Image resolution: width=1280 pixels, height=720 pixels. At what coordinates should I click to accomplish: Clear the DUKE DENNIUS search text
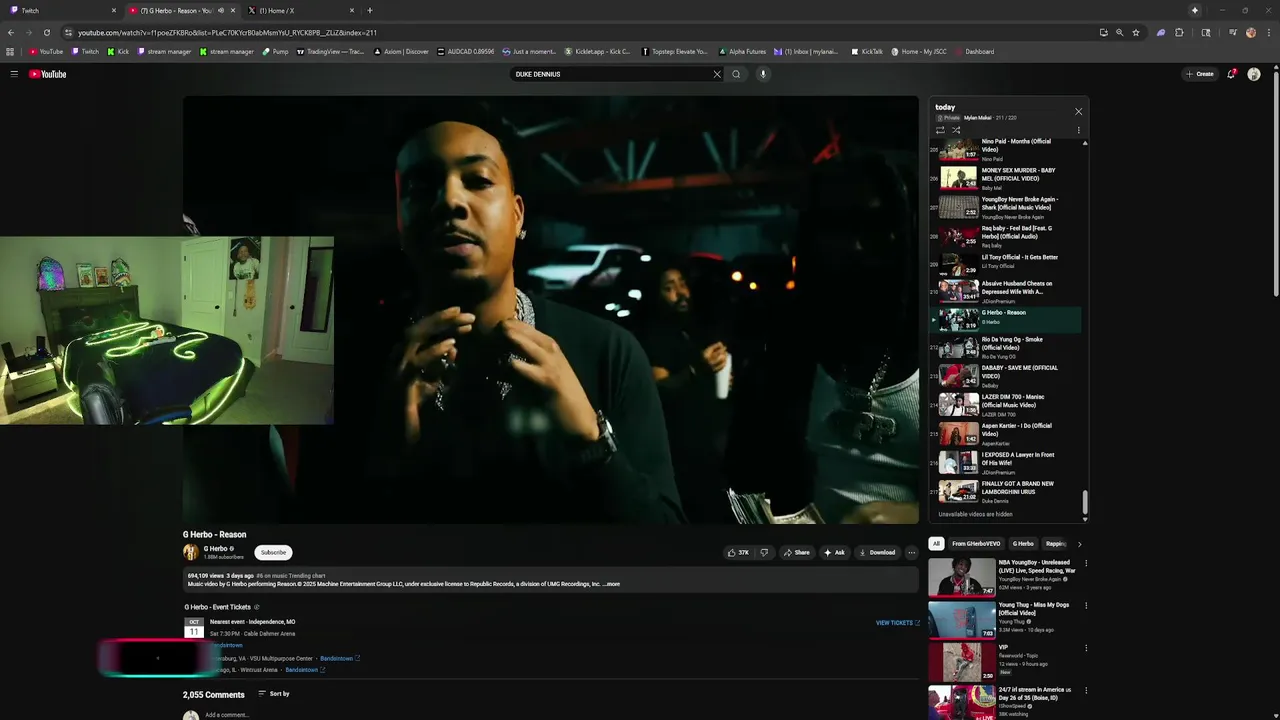717,74
